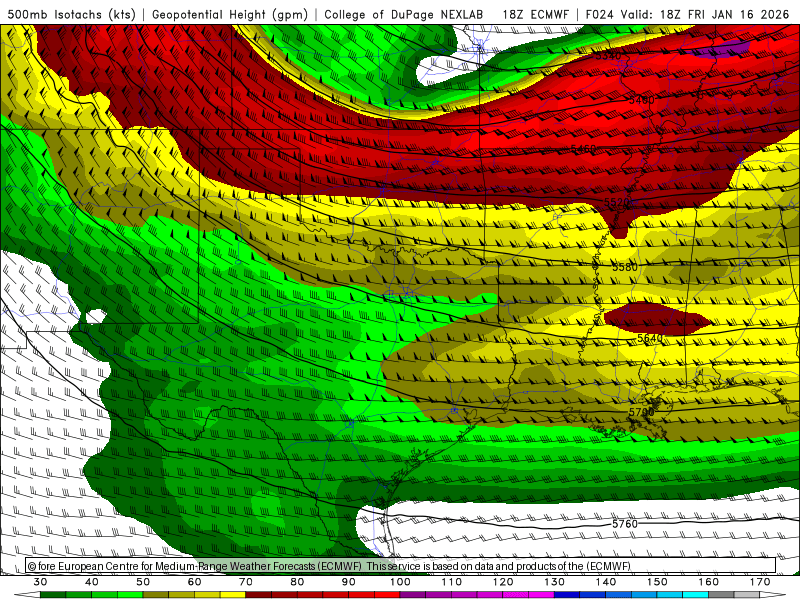Click 'F024 Valid: 18Z FRI JAN 16 2026' text
The image size is (800, 600).
[x=687, y=14]
